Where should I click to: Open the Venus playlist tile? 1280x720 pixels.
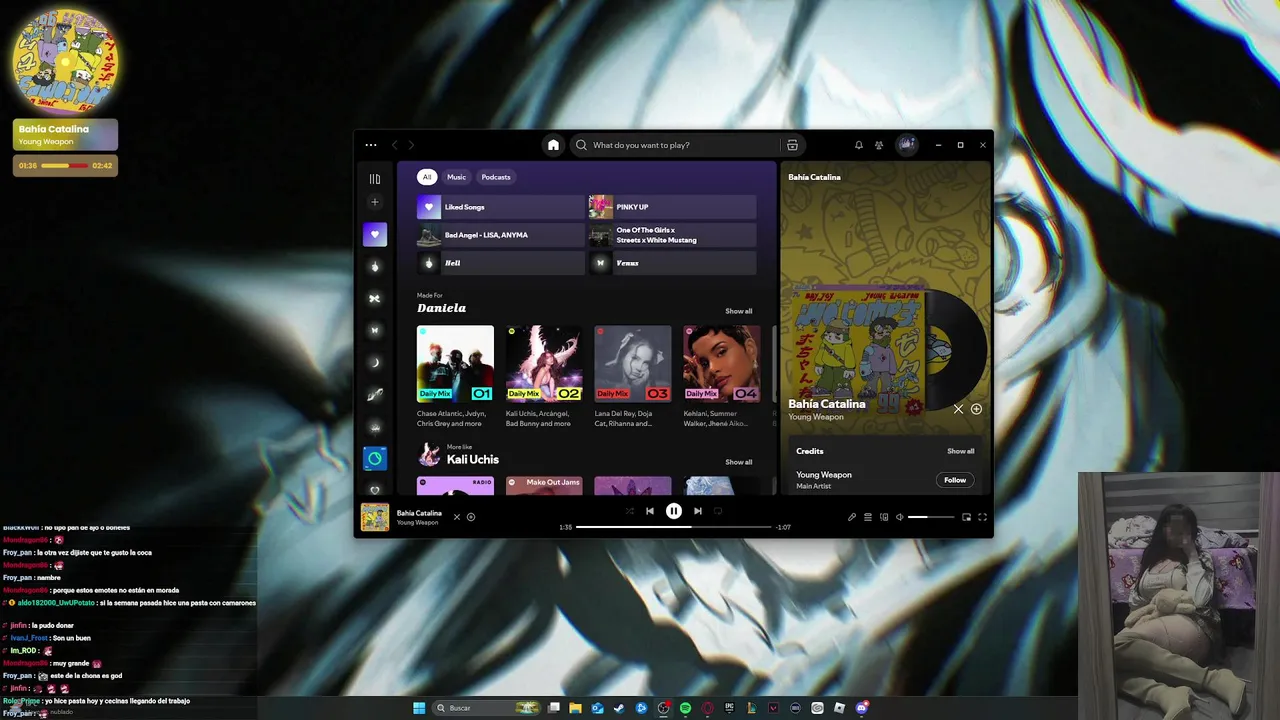tap(672, 263)
